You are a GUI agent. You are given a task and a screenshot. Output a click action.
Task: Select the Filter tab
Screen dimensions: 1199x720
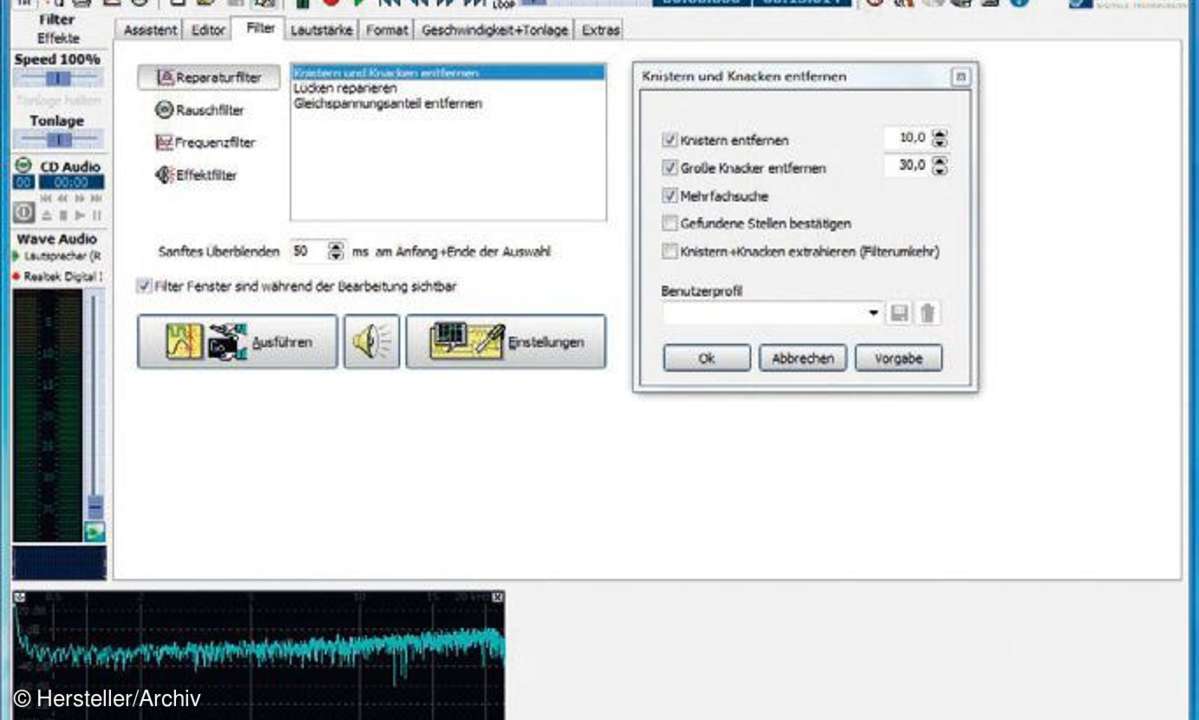(x=260, y=28)
